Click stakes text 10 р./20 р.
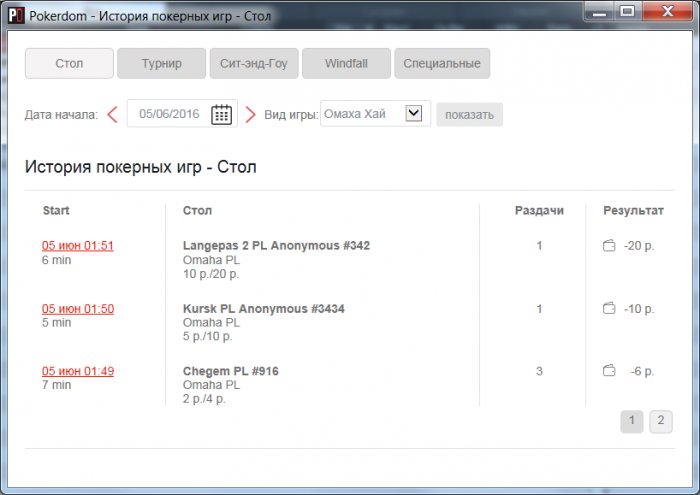This screenshot has height=495, width=700. pos(211,274)
